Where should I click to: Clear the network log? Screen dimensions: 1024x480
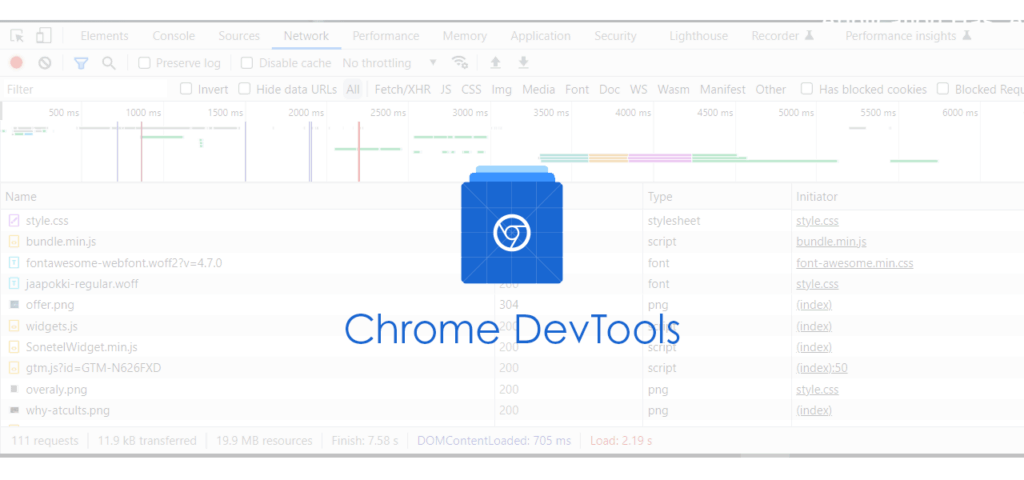coord(44,63)
